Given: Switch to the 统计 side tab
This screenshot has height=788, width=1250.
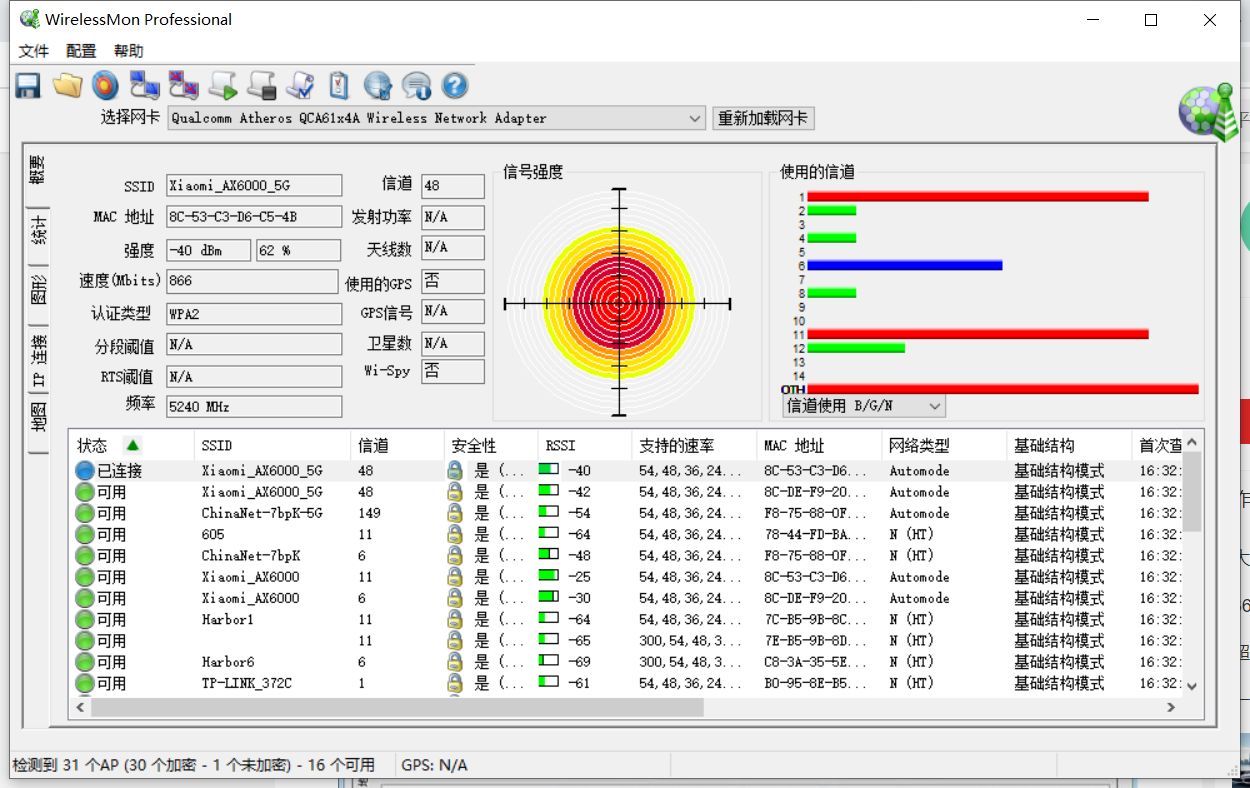Looking at the screenshot, I should pyautogui.click(x=38, y=229).
